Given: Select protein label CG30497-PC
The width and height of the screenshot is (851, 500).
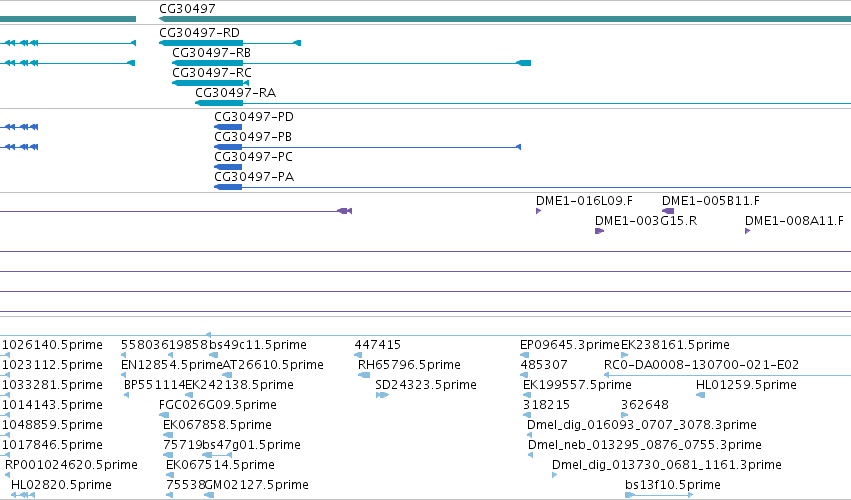Looking at the screenshot, I should (253, 157).
